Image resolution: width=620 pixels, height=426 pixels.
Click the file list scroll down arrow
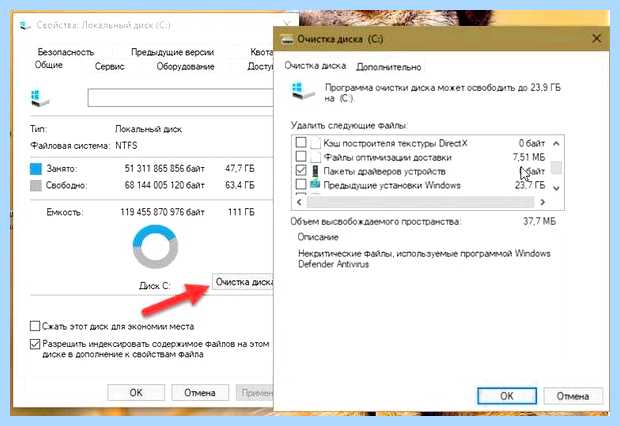556,188
